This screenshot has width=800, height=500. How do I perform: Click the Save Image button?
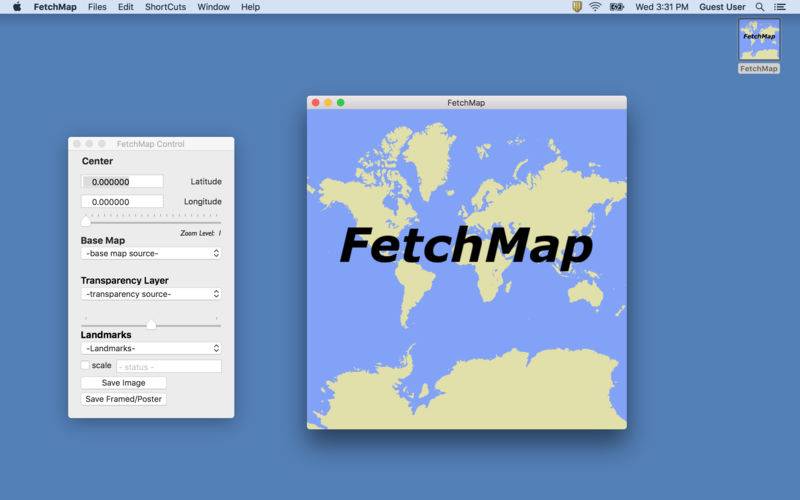pyautogui.click(x=123, y=383)
